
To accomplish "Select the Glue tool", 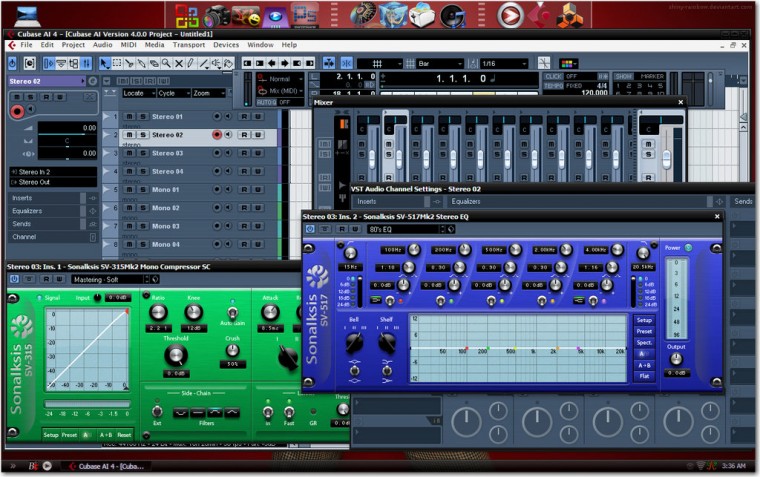I will (142, 64).
